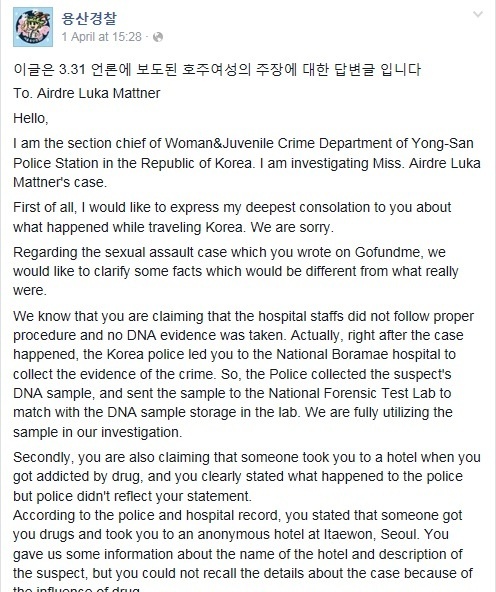Screen dimensions: 496x592
Task: Open the 용산경찰 page name link
Action: 89,18
